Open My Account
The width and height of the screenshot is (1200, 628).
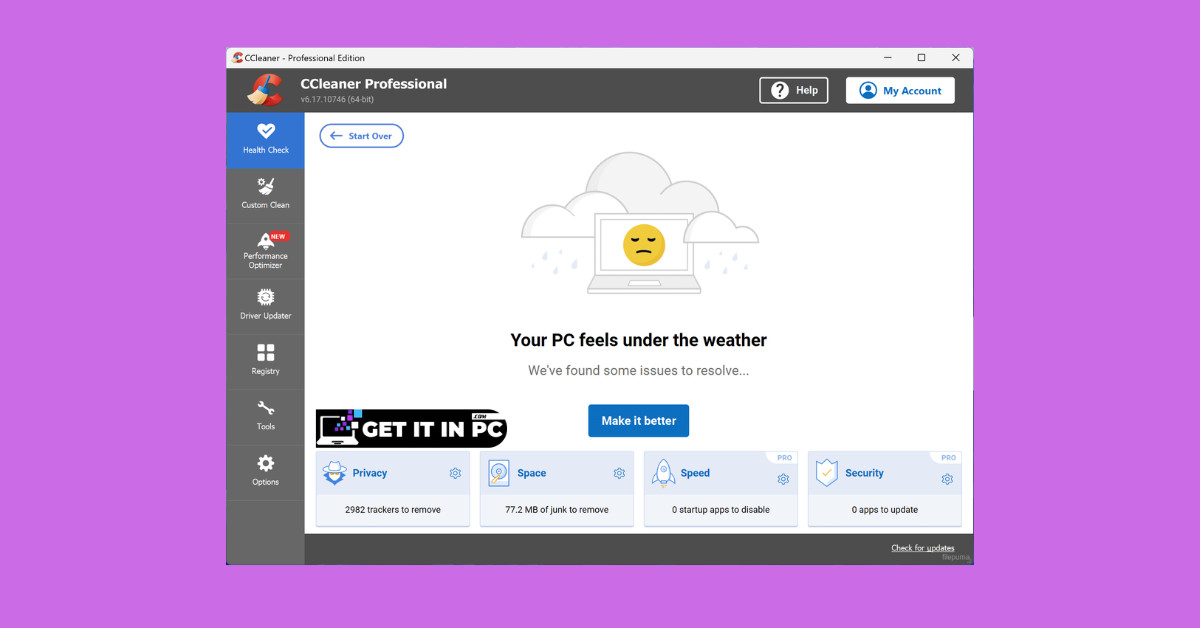coord(900,90)
